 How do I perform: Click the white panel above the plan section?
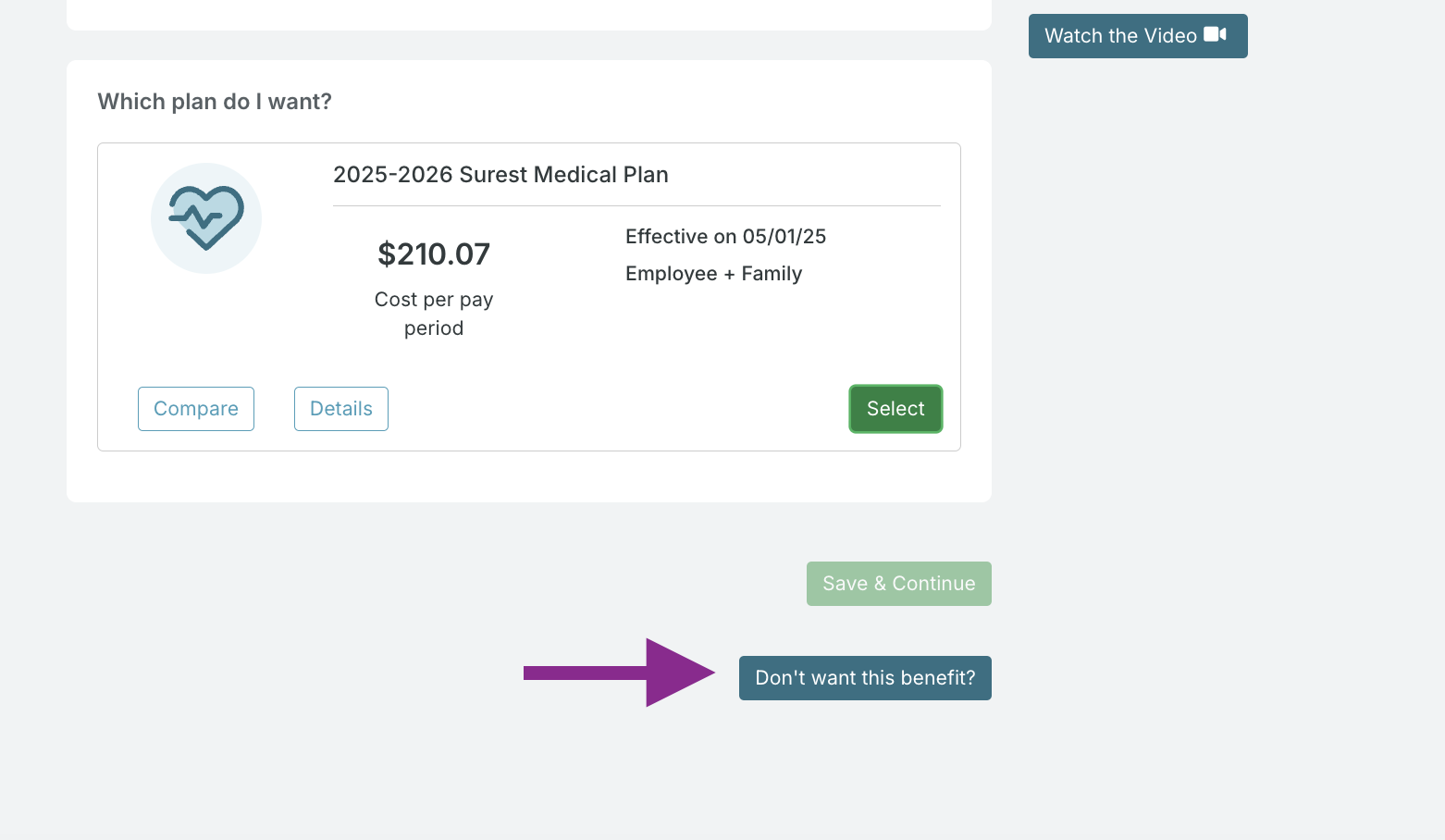[529, 13]
